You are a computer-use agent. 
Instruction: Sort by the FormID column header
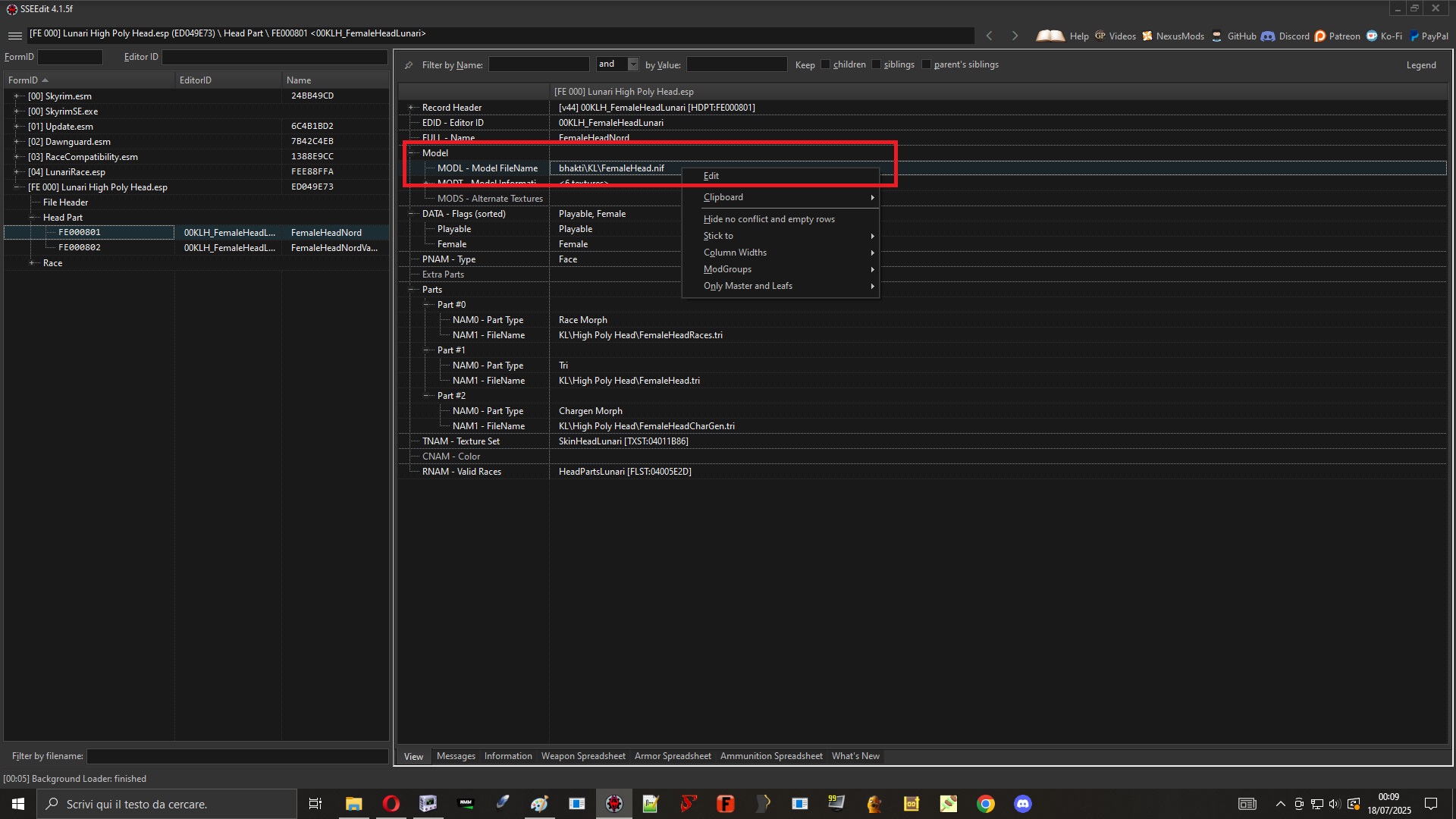(x=89, y=80)
